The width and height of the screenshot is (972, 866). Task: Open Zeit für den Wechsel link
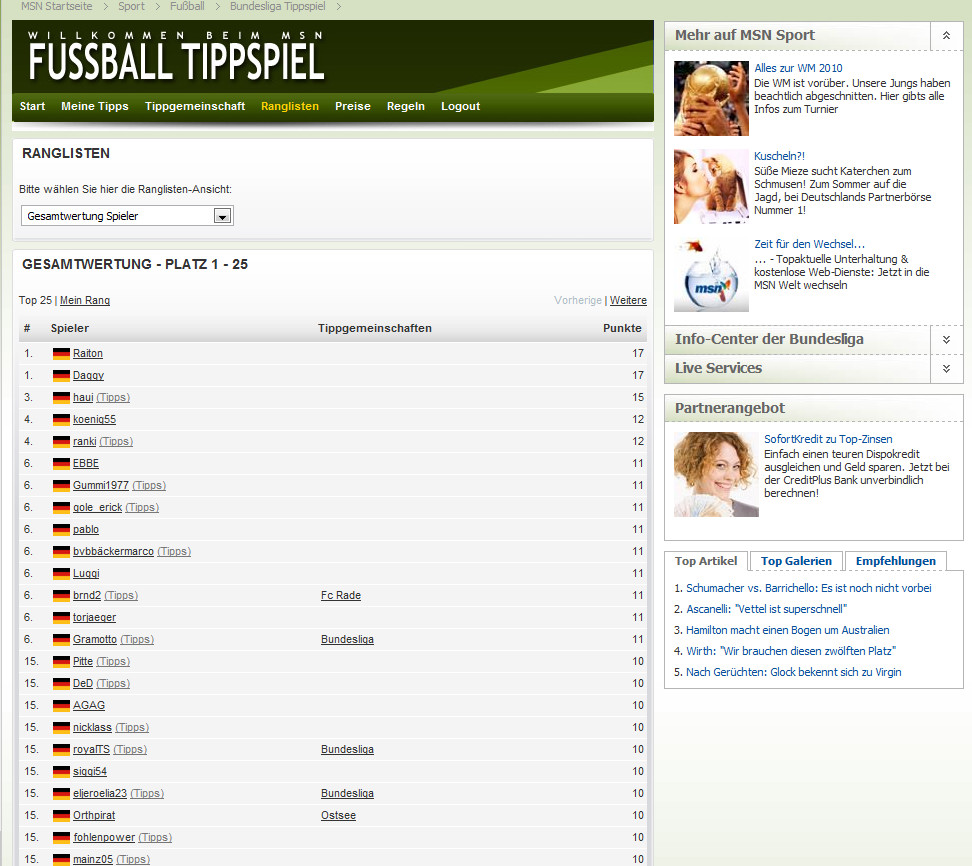(x=809, y=244)
